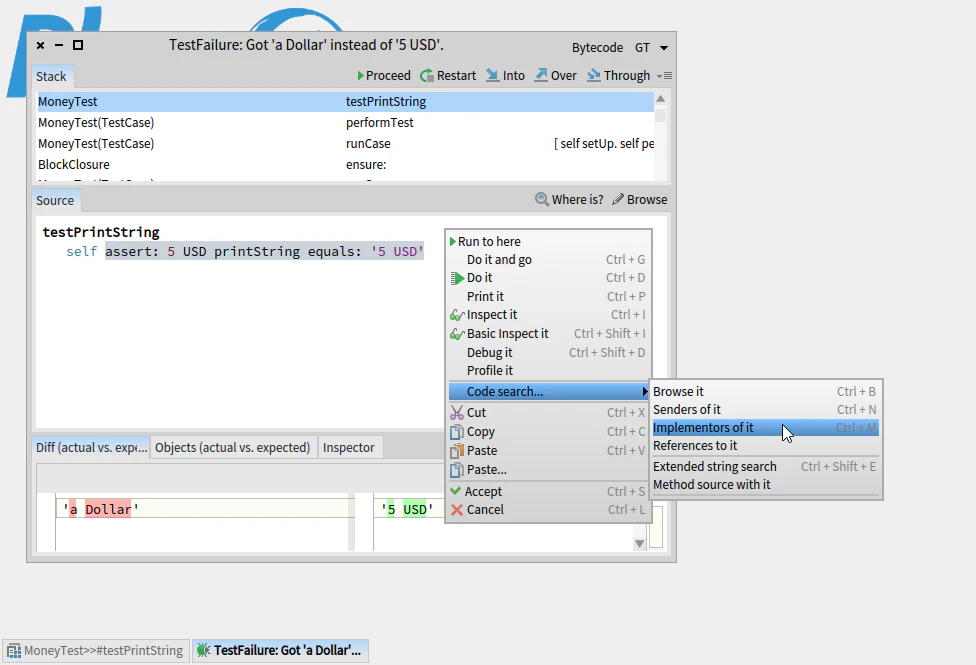Click the Inspect it glasses icon
This screenshot has height=665, width=976.
458,315
